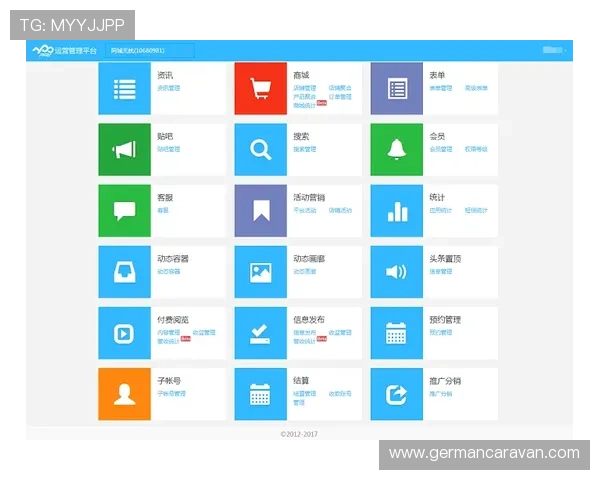Open the 客服 speech bubble icon tile
Image resolution: width=600 pixels, height=480 pixels.
pyautogui.click(x=124, y=211)
